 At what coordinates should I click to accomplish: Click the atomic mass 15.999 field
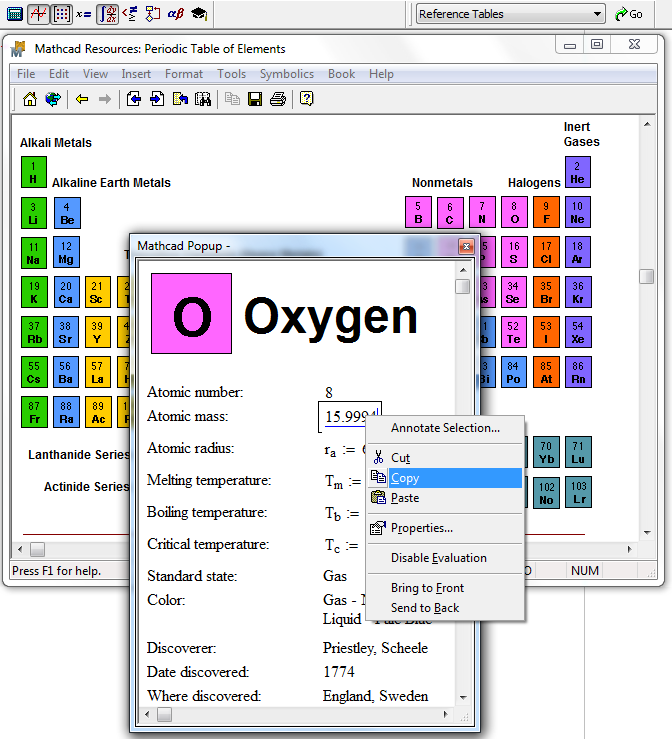350,417
